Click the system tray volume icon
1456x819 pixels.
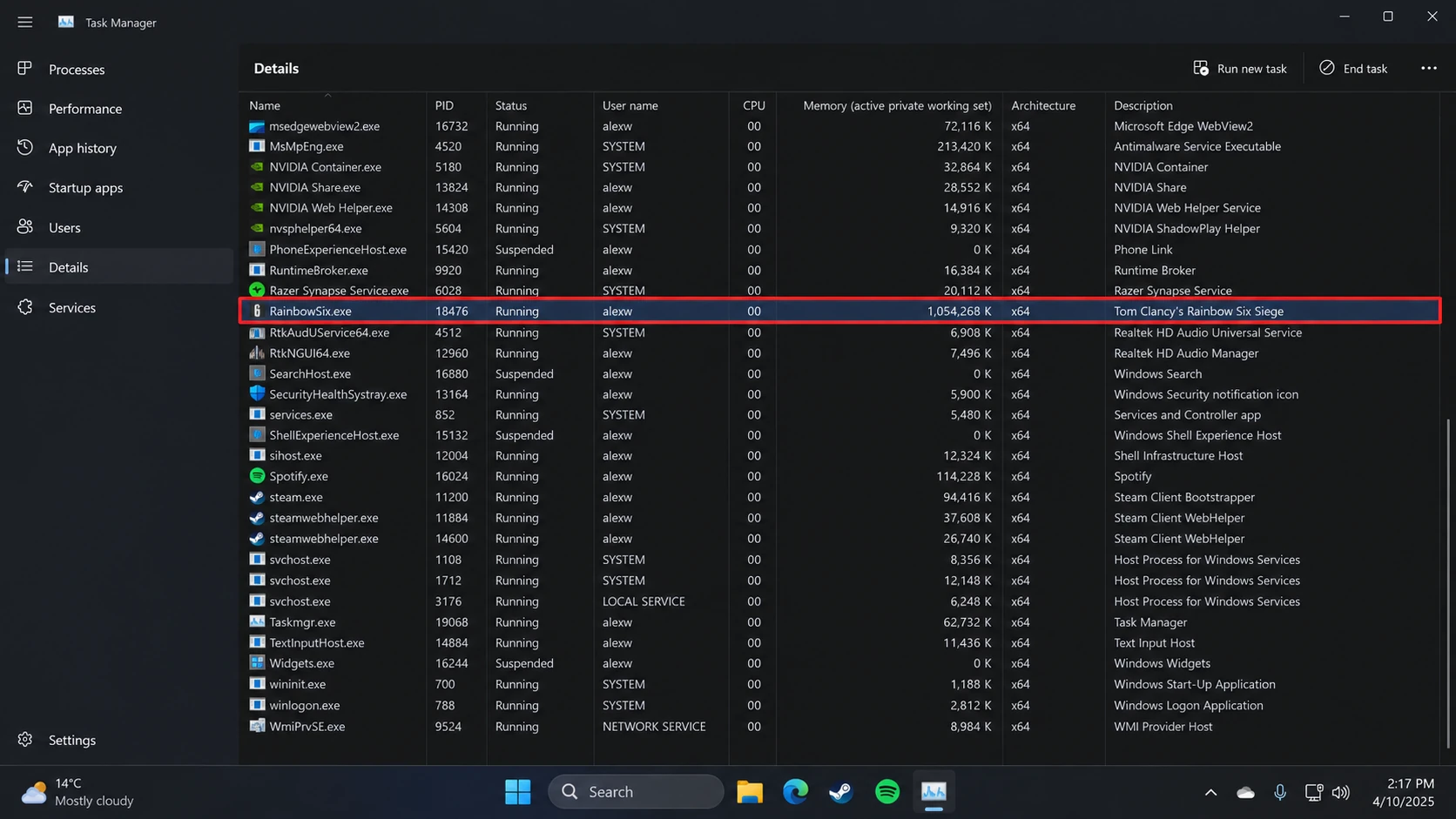1341,792
